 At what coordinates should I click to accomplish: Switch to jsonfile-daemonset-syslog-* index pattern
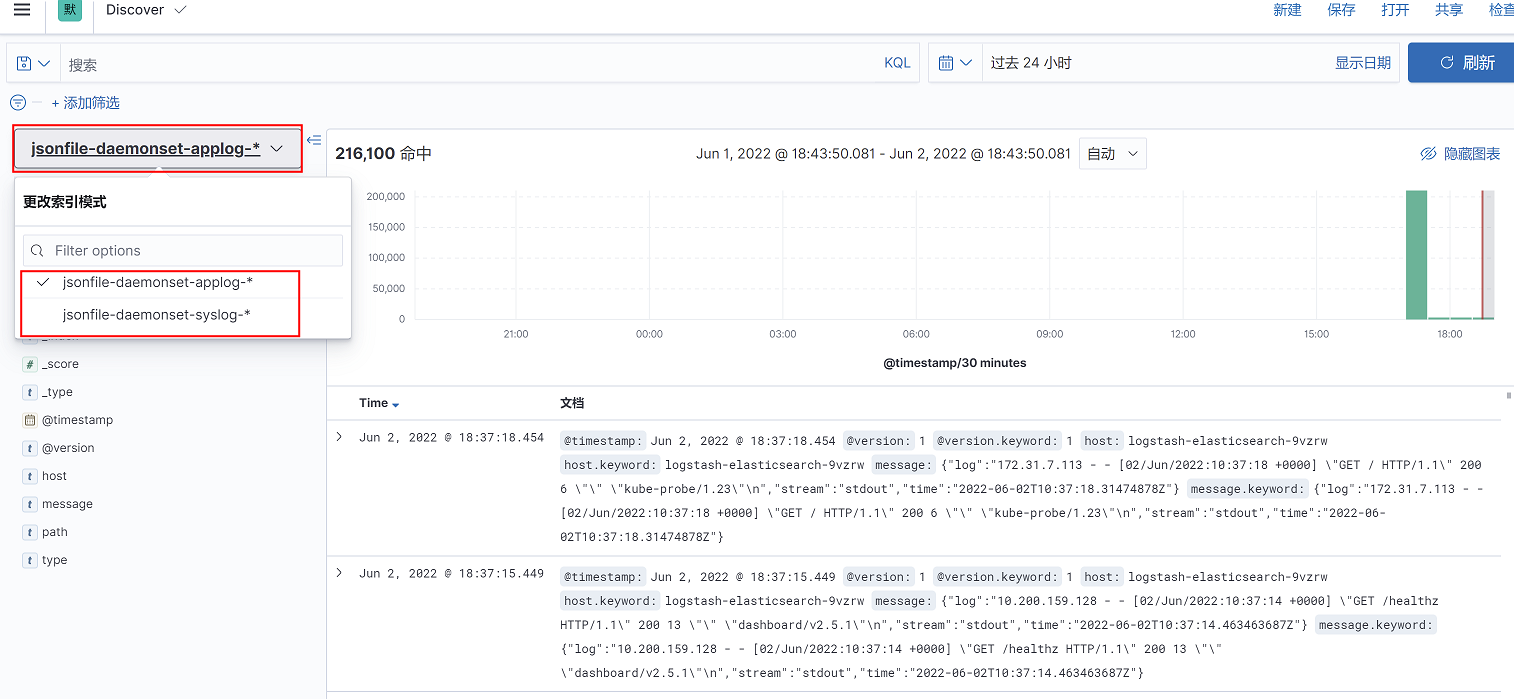(x=156, y=315)
